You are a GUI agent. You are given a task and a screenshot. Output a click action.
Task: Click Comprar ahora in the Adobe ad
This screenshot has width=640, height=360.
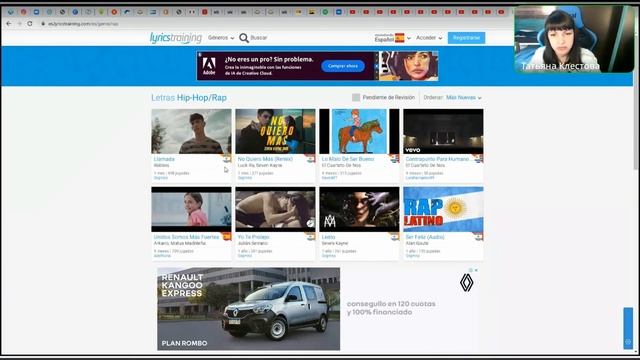tap(343, 66)
